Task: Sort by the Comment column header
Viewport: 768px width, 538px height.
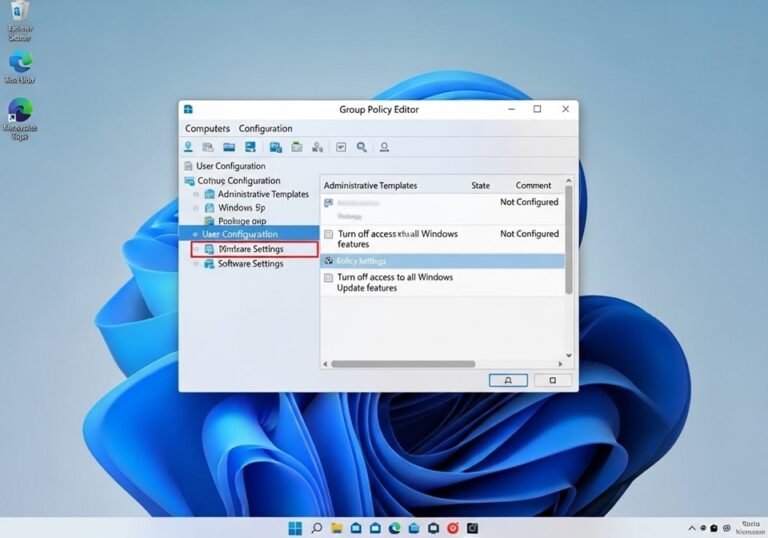Action: click(x=533, y=185)
